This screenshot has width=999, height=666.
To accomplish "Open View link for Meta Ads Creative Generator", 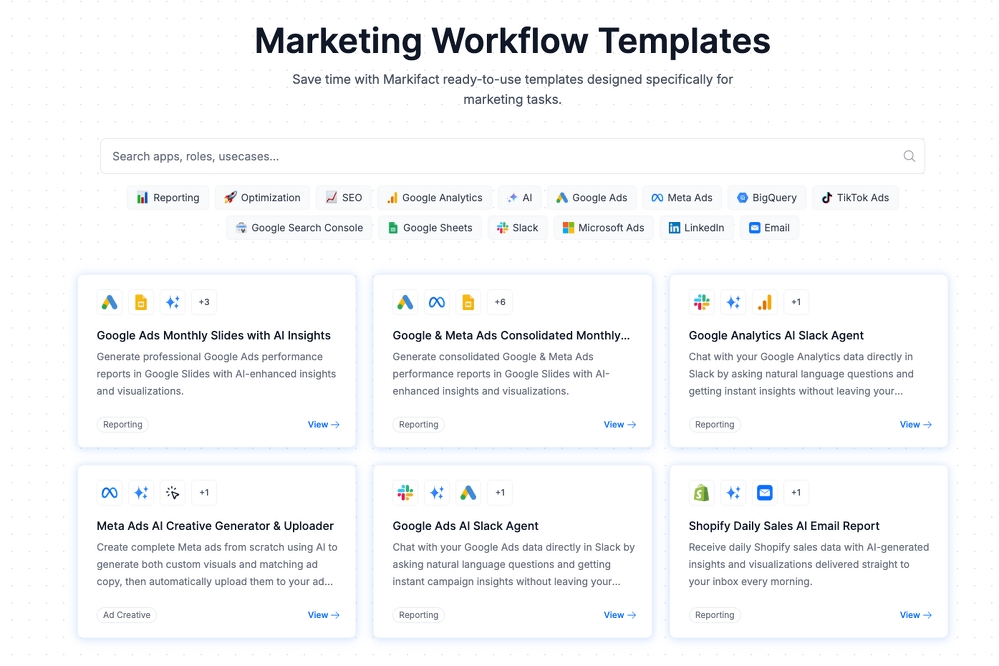I will pyautogui.click(x=324, y=615).
